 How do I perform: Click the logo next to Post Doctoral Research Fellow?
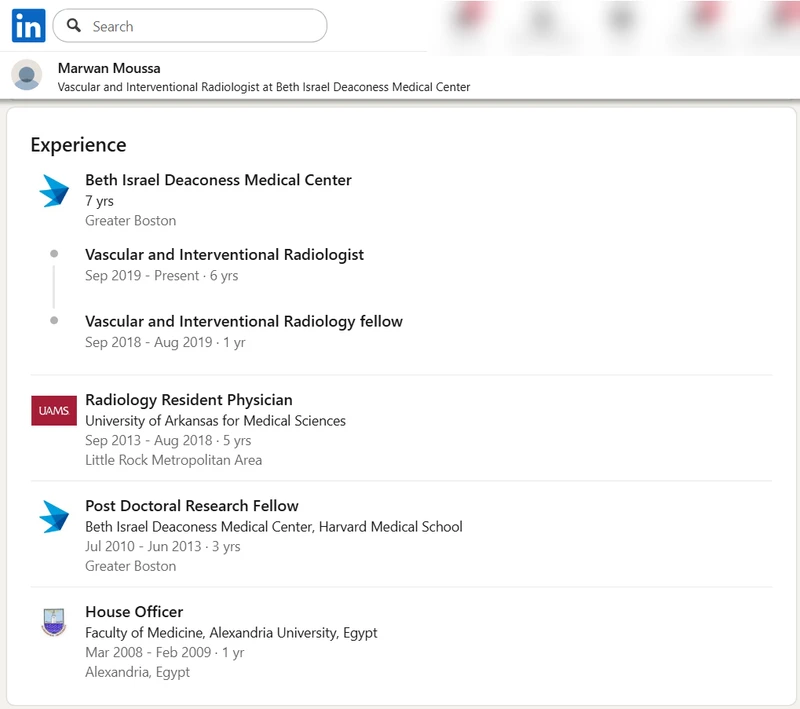pos(54,517)
